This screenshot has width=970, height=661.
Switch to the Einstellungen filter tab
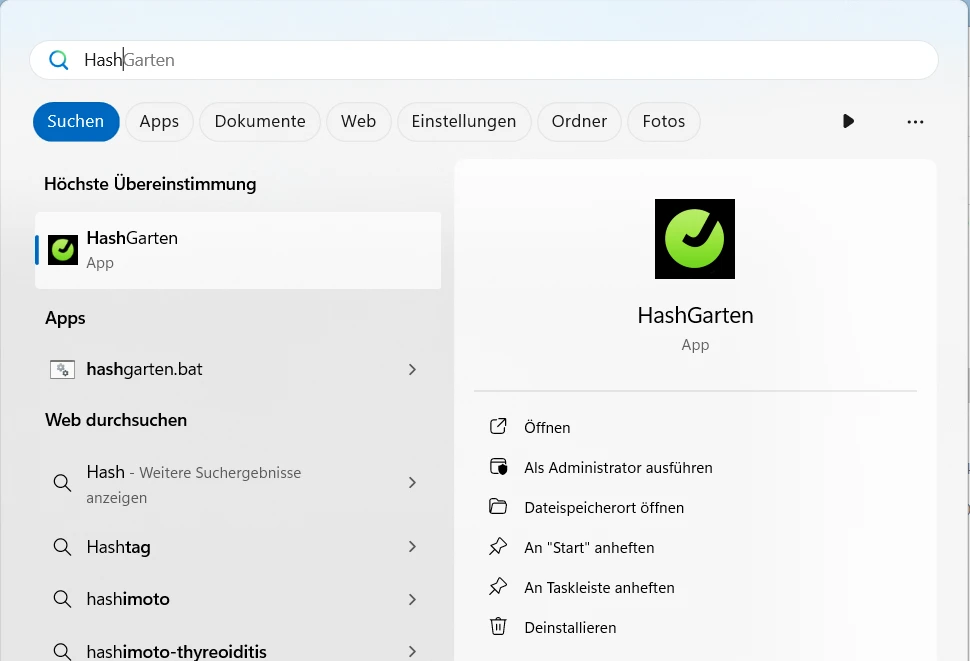pos(464,121)
